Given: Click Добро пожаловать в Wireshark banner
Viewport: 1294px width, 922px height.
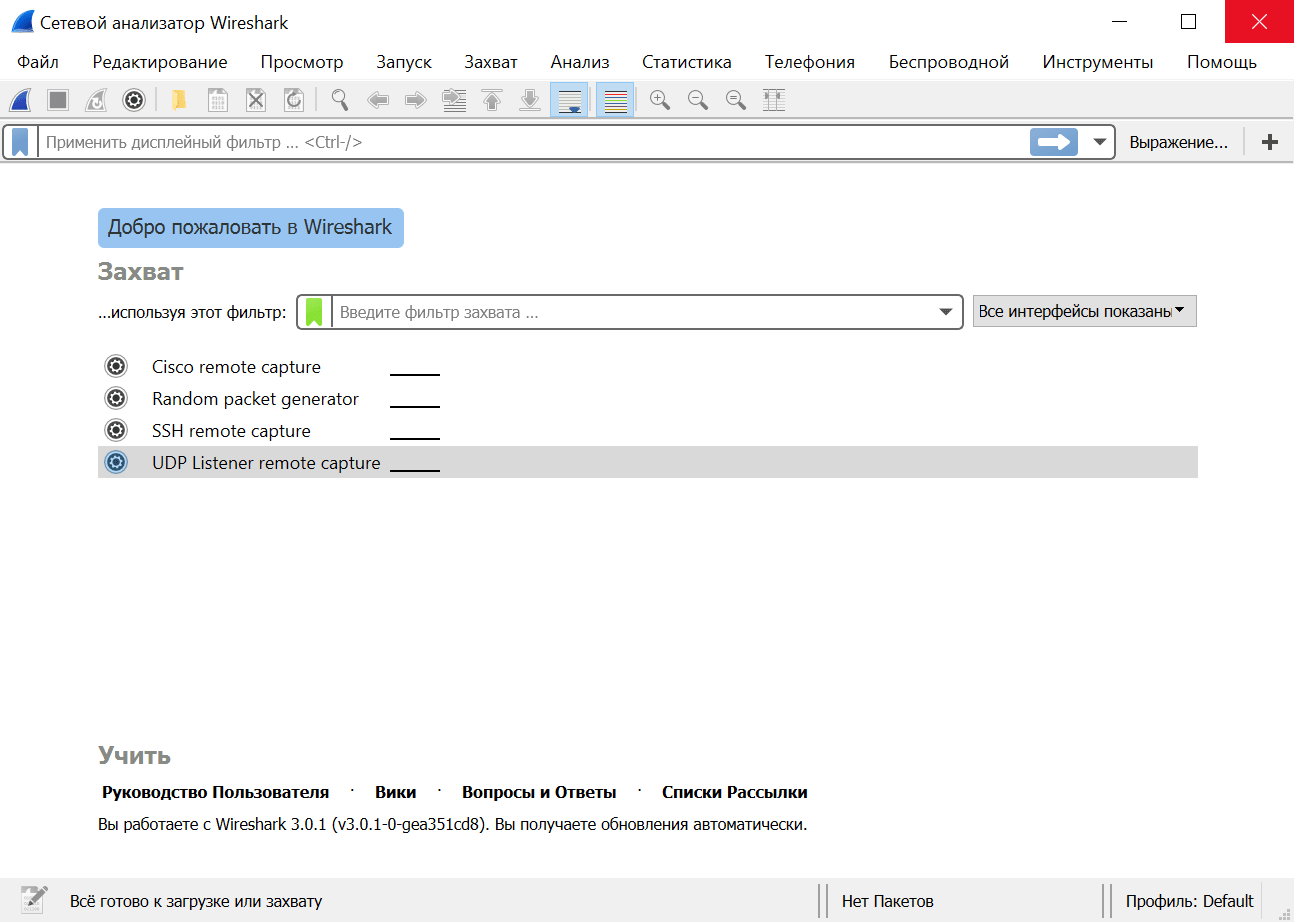Looking at the screenshot, I should [251, 228].
